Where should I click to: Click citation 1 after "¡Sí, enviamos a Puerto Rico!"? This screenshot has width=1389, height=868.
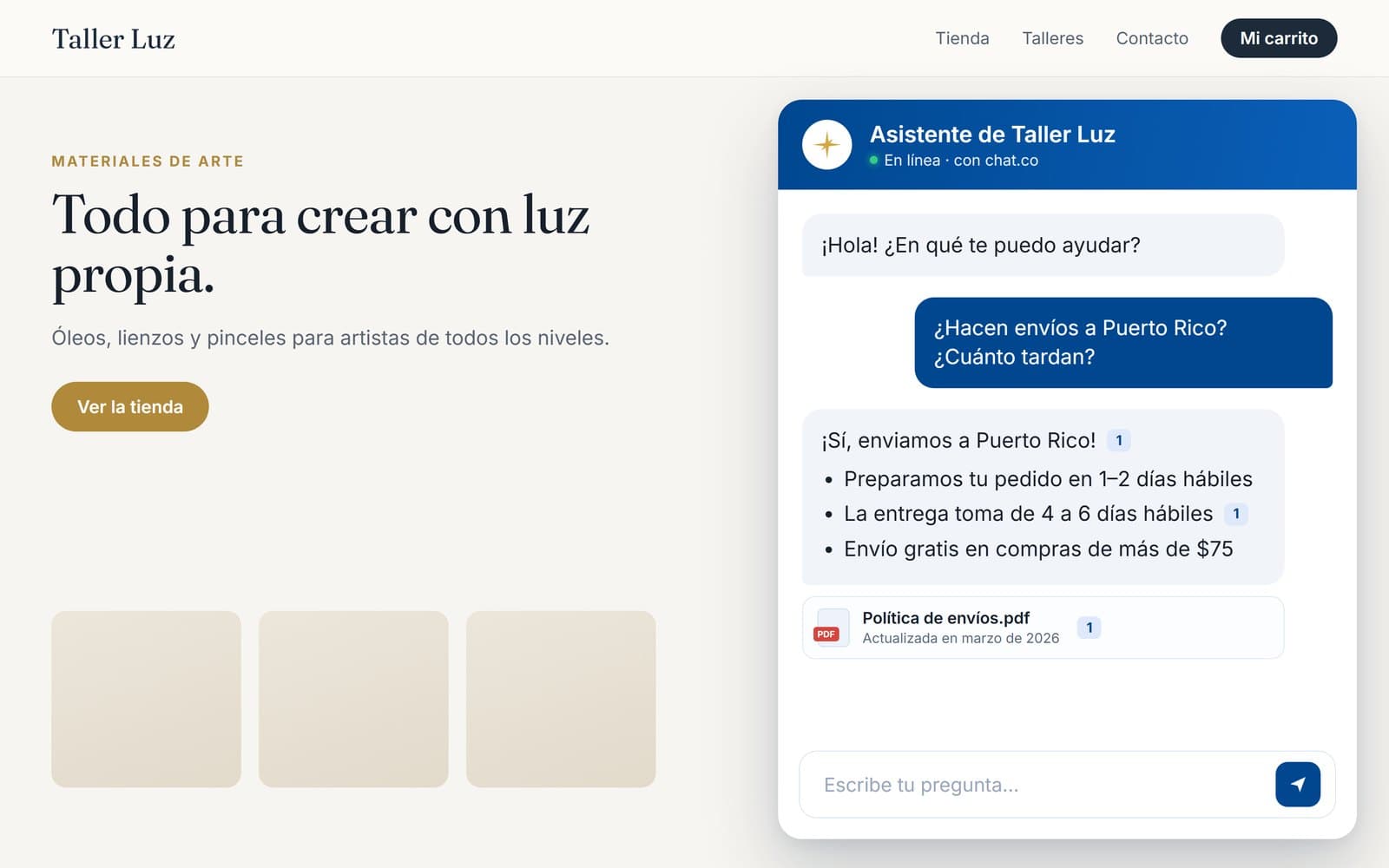tap(1118, 440)
